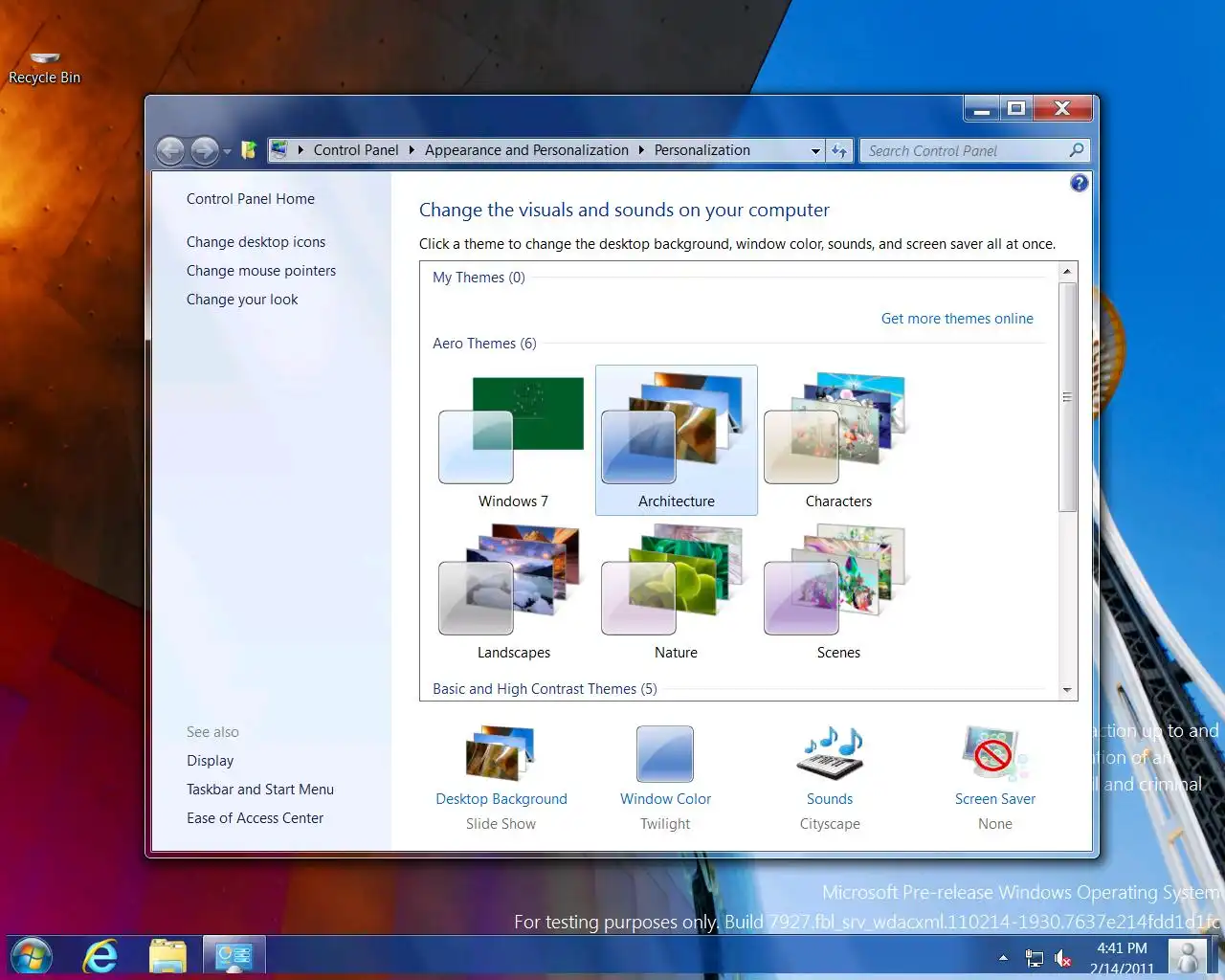Open the Window Color swatch icon
The image size is (1225, 980).
(x=665, y=754)
